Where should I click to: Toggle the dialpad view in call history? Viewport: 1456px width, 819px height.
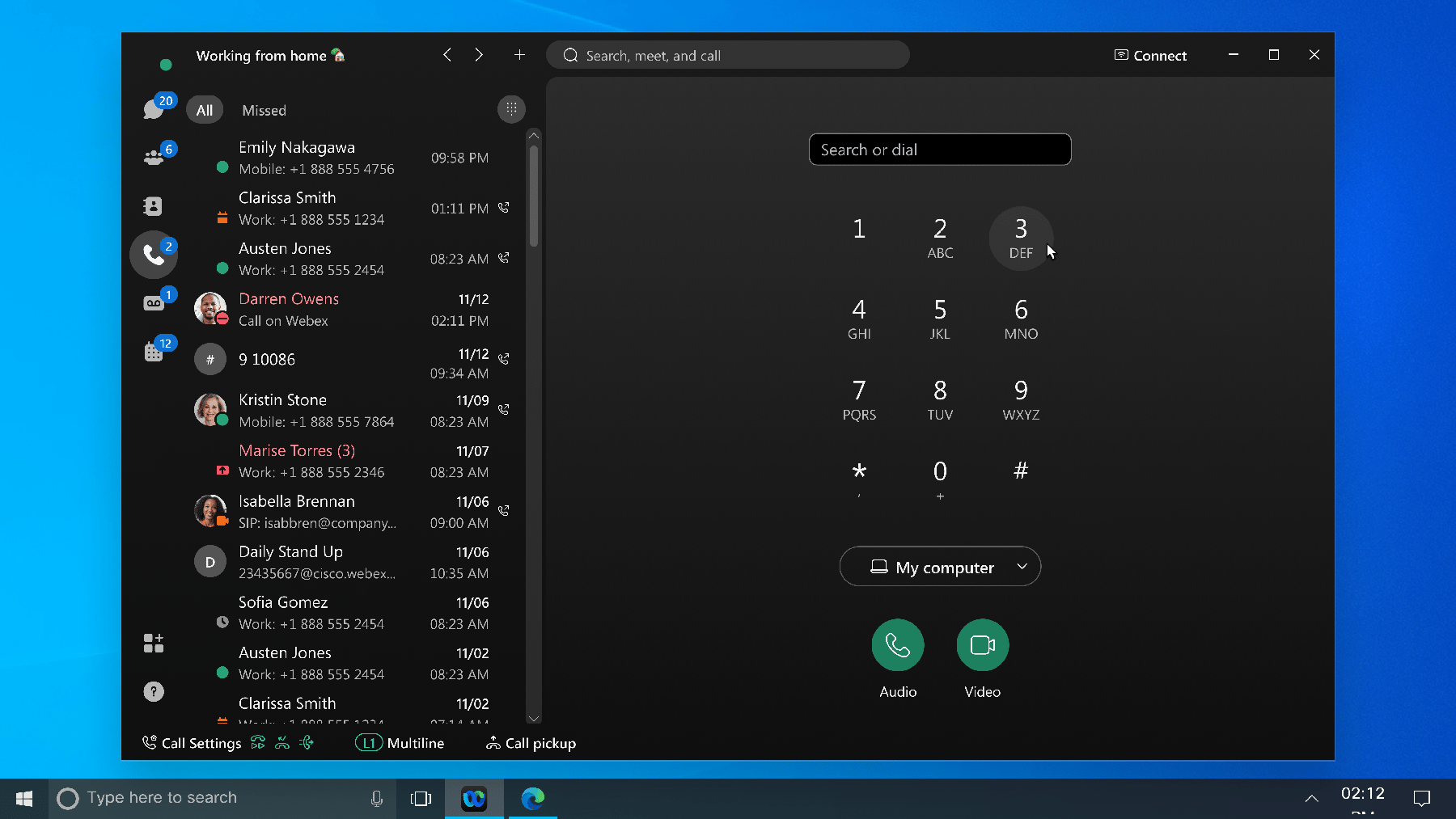tap(511, 109)
